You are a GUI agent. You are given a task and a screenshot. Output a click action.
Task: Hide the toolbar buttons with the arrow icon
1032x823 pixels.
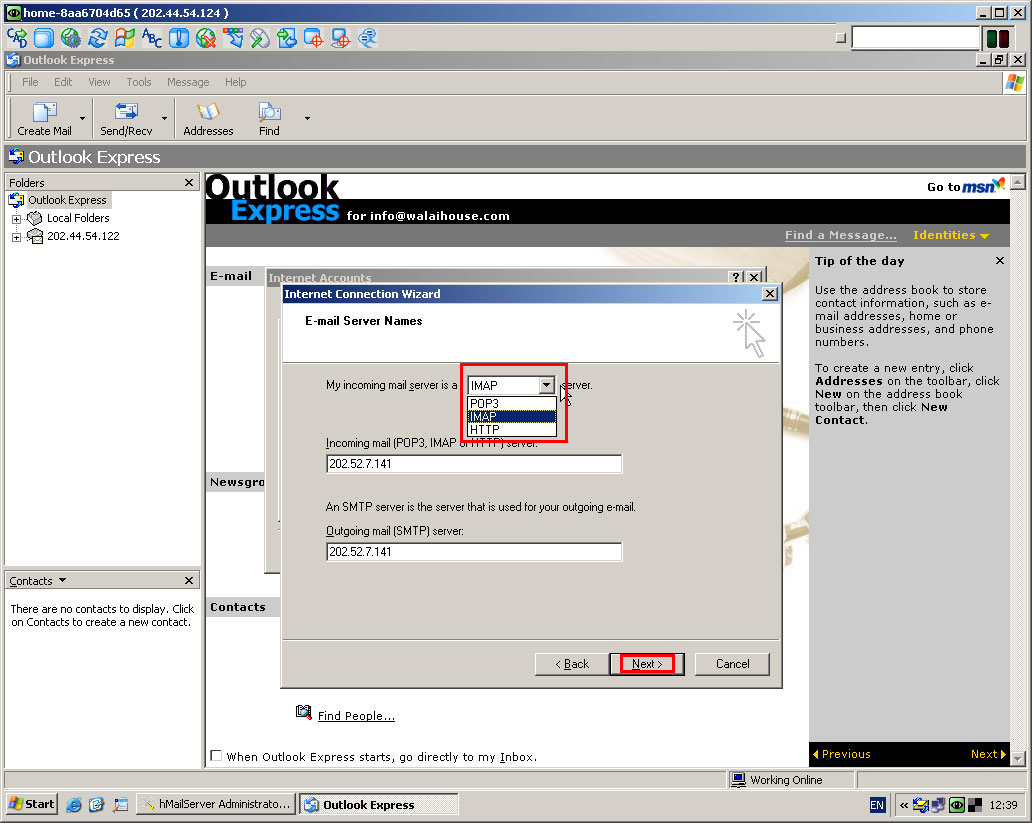[233, 38]
